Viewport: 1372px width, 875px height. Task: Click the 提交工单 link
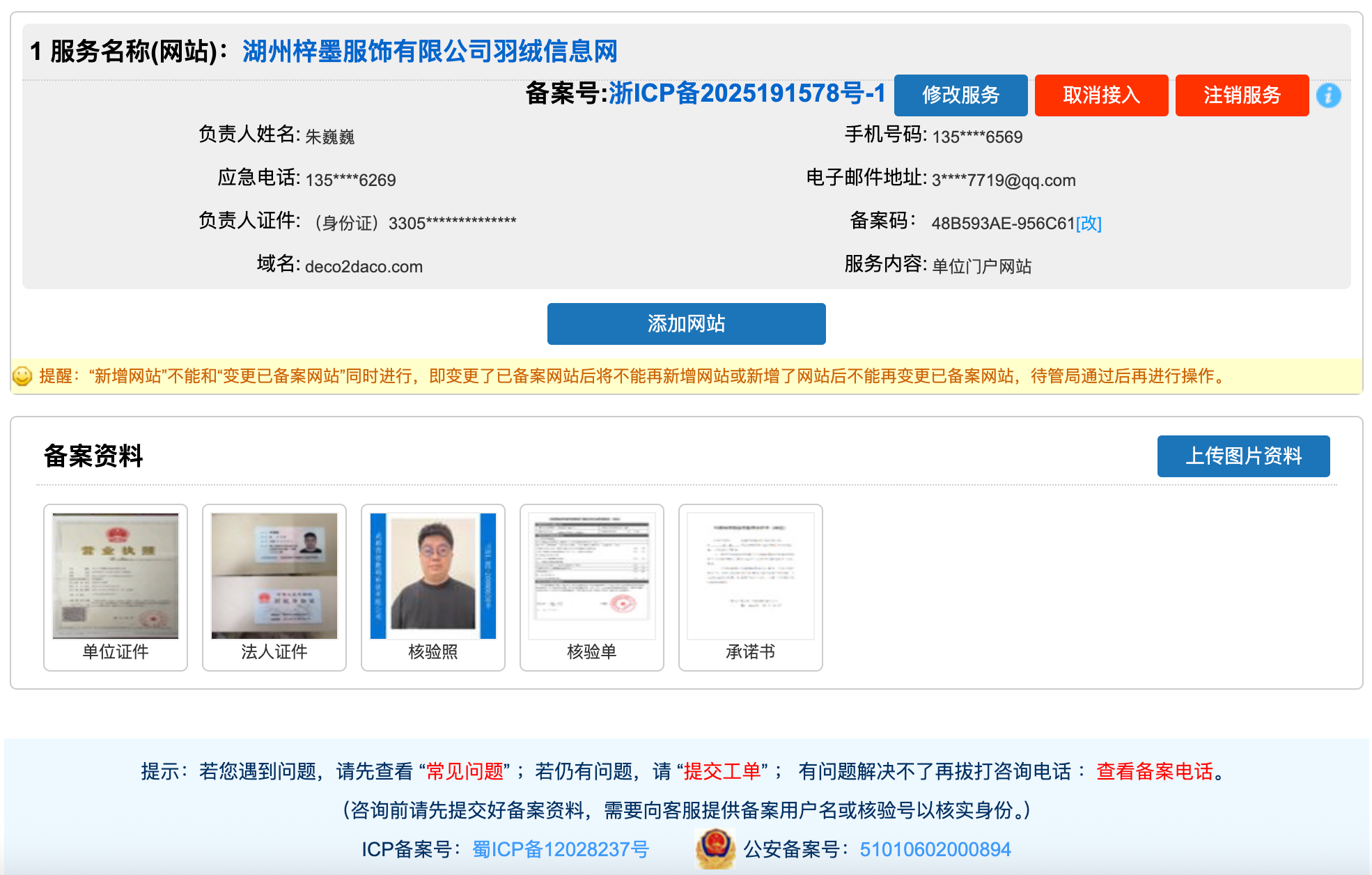(x=722, y=771)
